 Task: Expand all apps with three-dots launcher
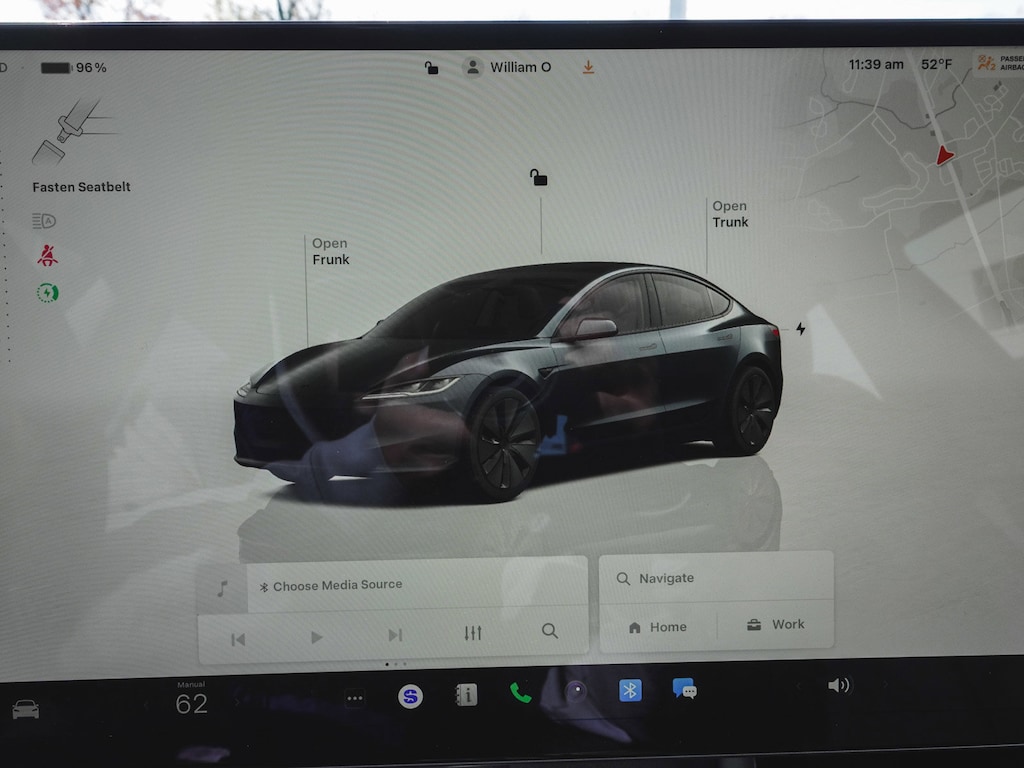point(355,699)
